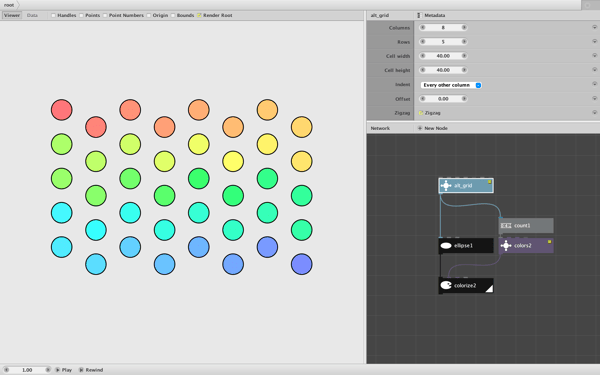Click the Cell height field 40.00
Image resolution: width=600 pixels, height=375 pixels.
tap(443, 70)
